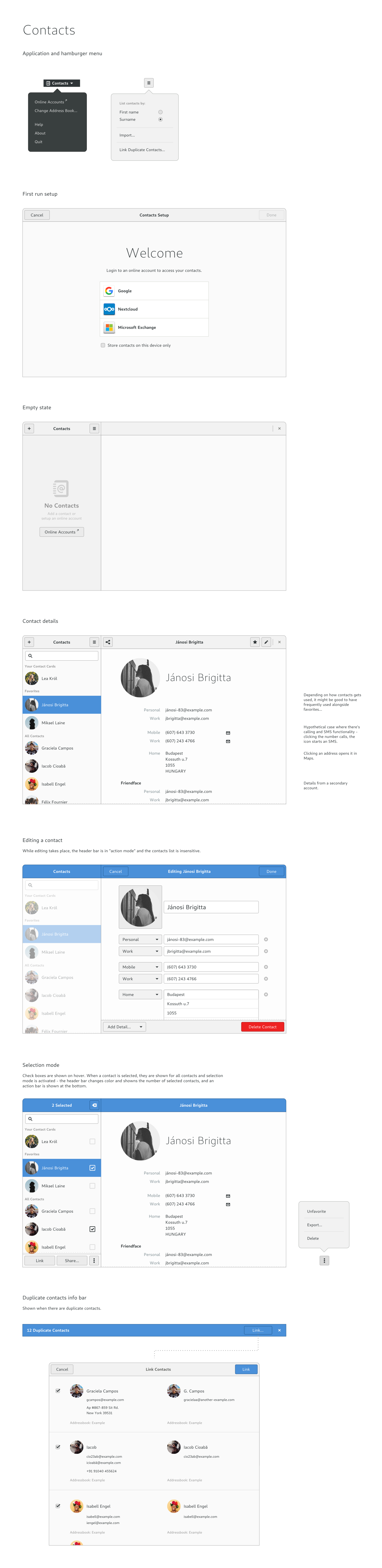Open Help from the app menu
The width and height of the screenshot is (382, 1568).
(x=39, y=124)
